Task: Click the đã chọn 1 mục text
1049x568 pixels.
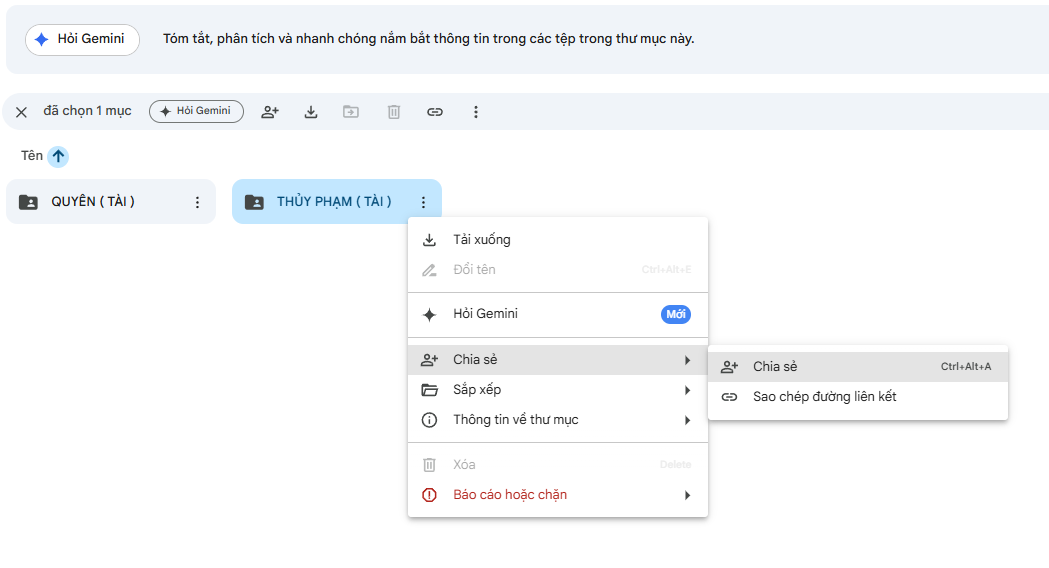Action: [x=88, y=111]
